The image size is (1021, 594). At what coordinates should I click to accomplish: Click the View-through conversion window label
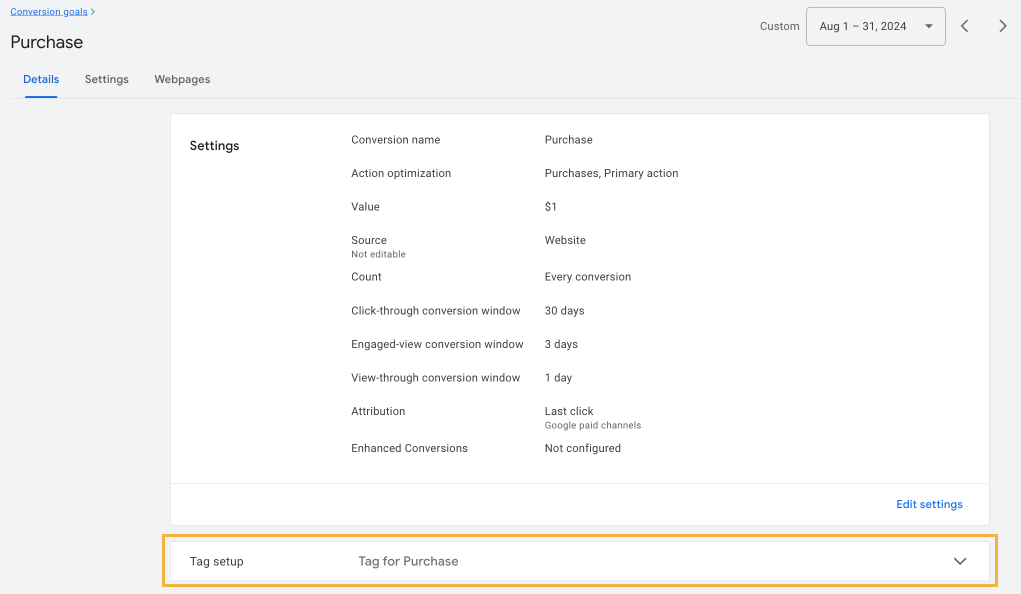[436, 378]
